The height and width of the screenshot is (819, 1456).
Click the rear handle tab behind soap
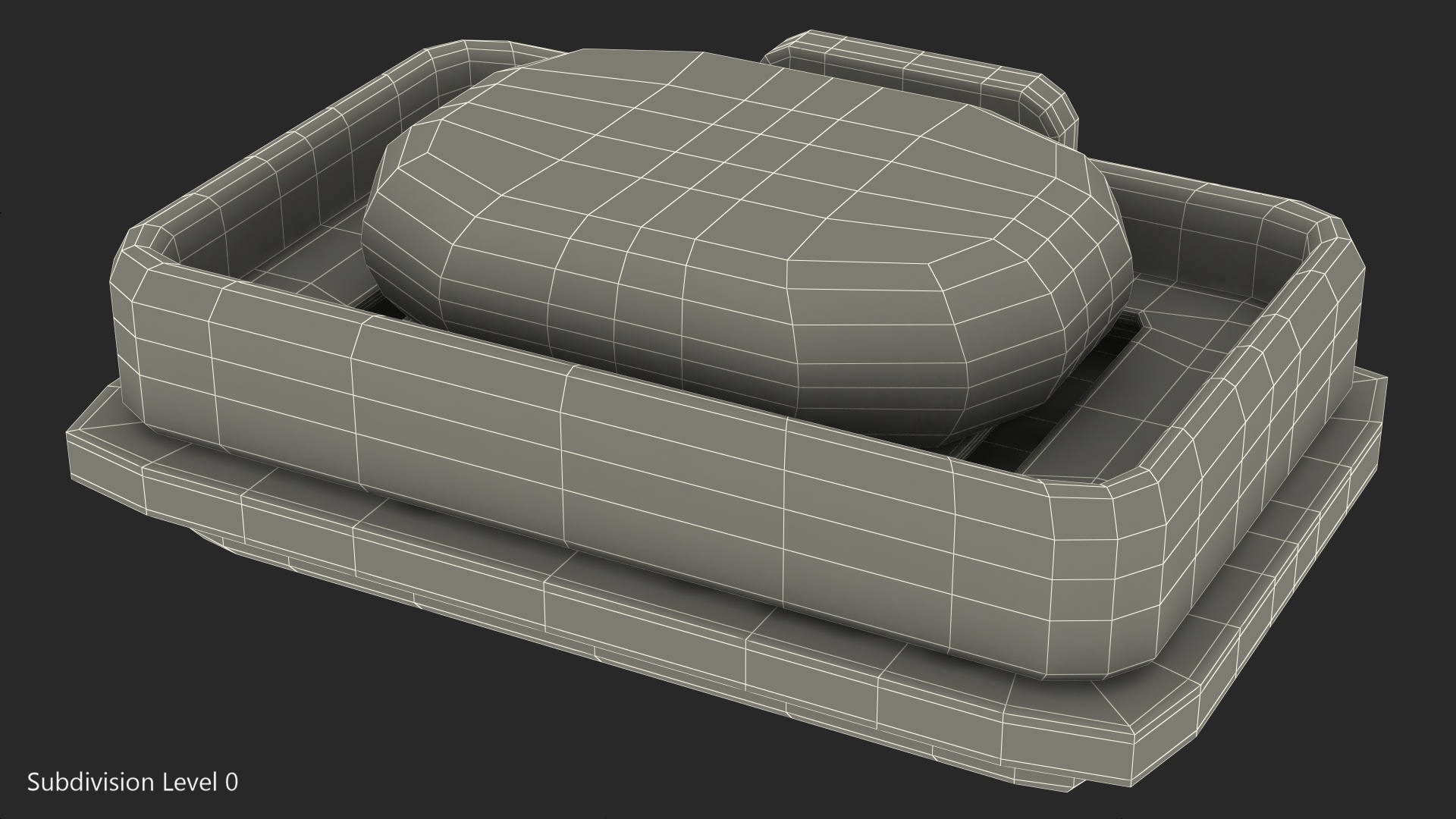click(910, 68)
